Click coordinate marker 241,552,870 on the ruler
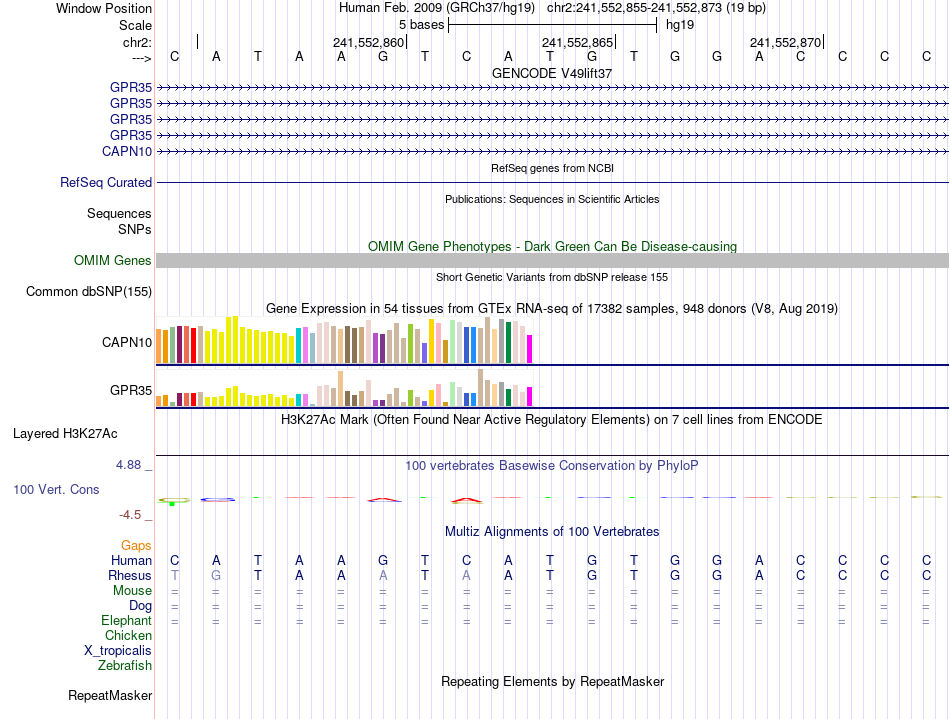This screenshot has height=719, width=950. click(x=785, y=42)
